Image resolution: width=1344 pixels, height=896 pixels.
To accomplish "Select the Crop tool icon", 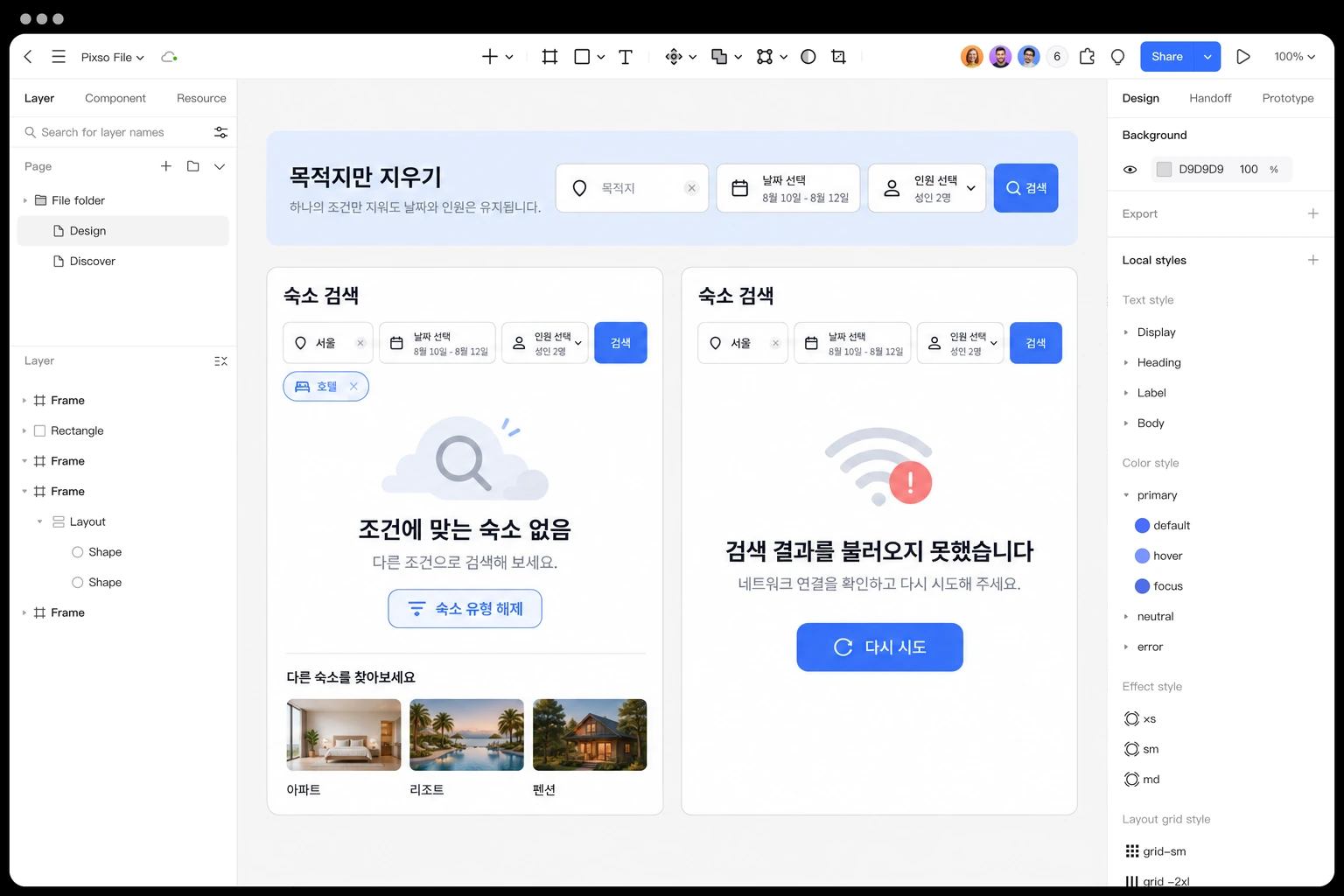I will click(838, 57).
